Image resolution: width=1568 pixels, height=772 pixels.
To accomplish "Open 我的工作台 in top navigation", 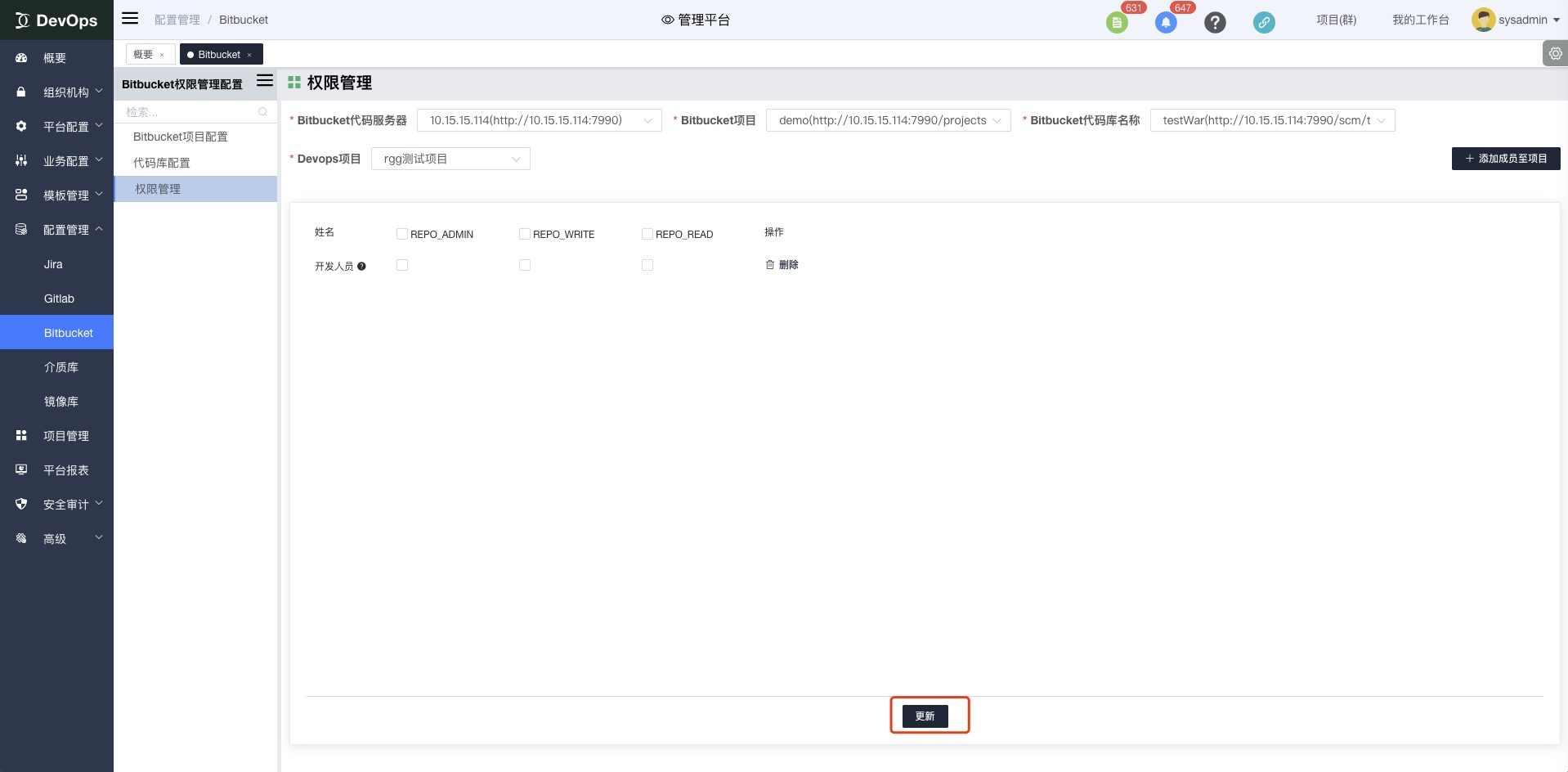I will (1421, 20).
